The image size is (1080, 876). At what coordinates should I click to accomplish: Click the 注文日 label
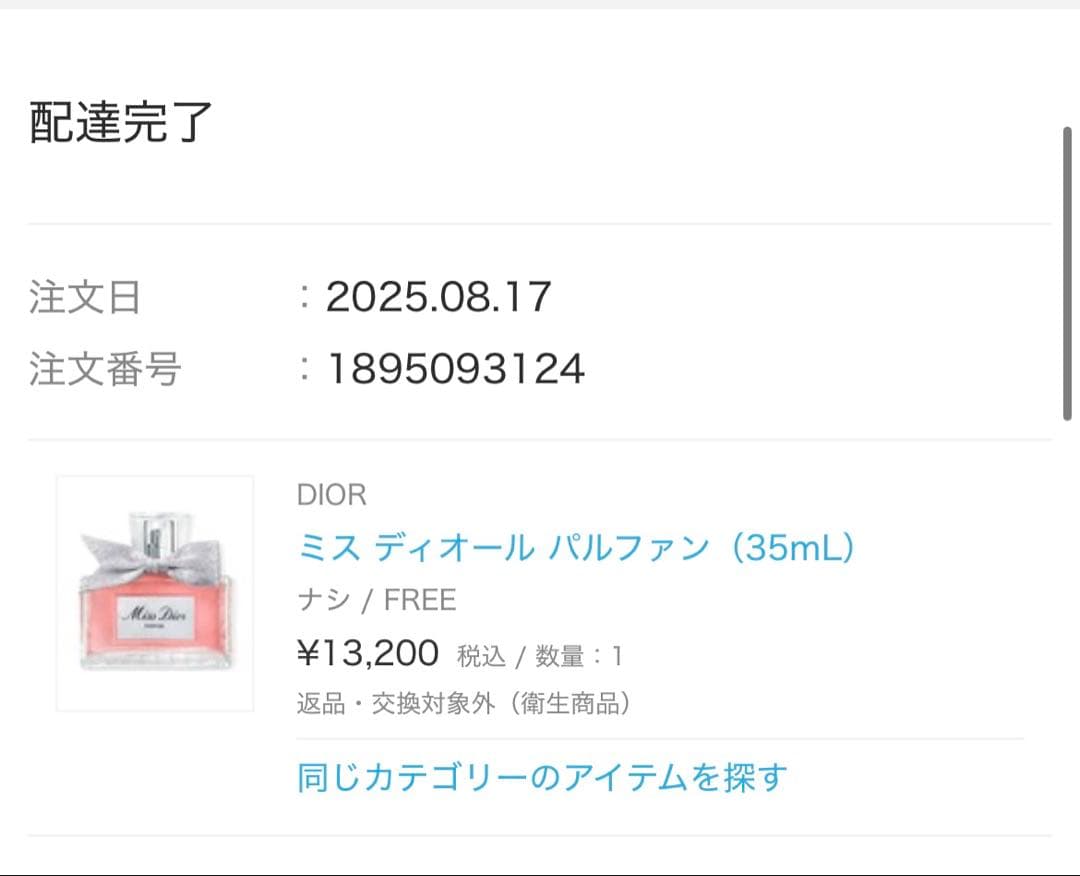tap(85, 298)
